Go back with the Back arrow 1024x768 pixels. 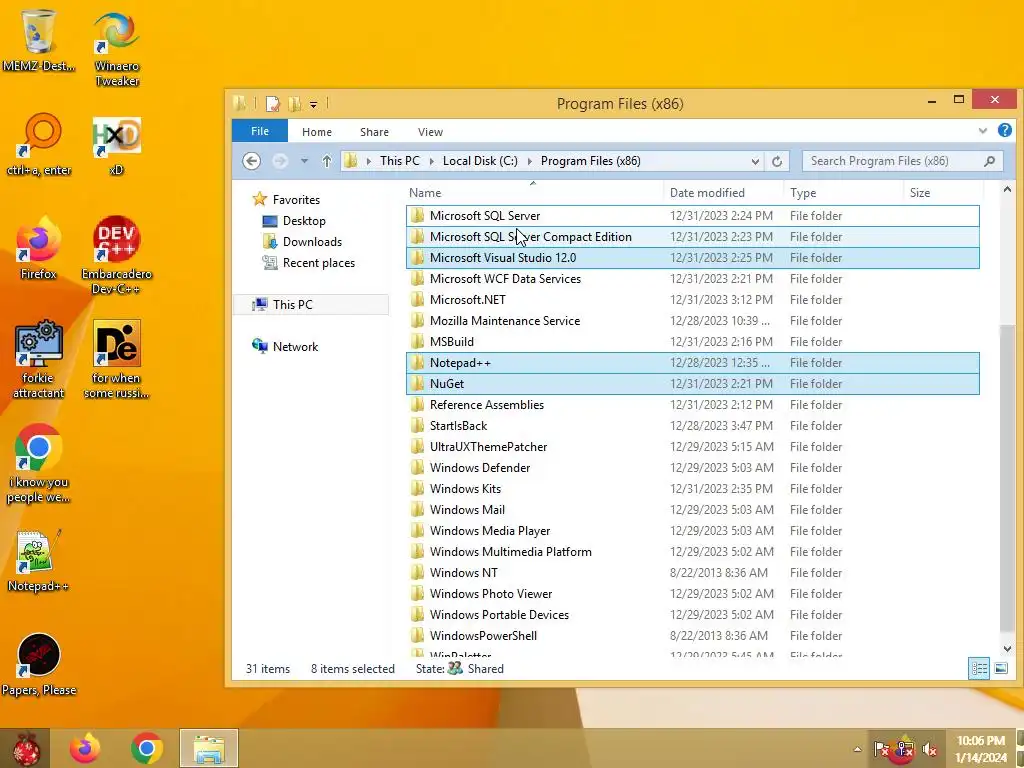tap(251, 161)
